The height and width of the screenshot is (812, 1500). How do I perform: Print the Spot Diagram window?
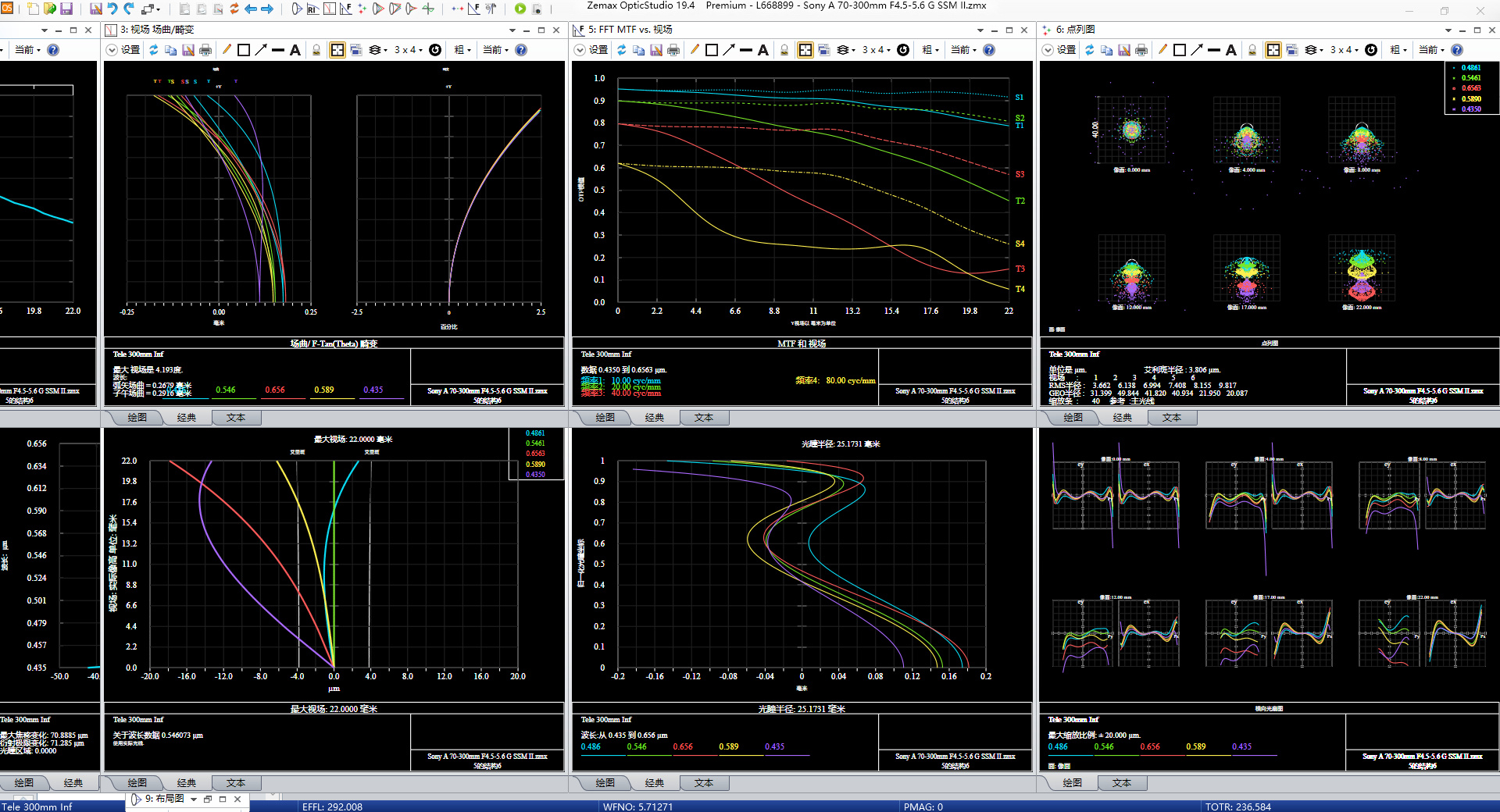coord(1141,50)
